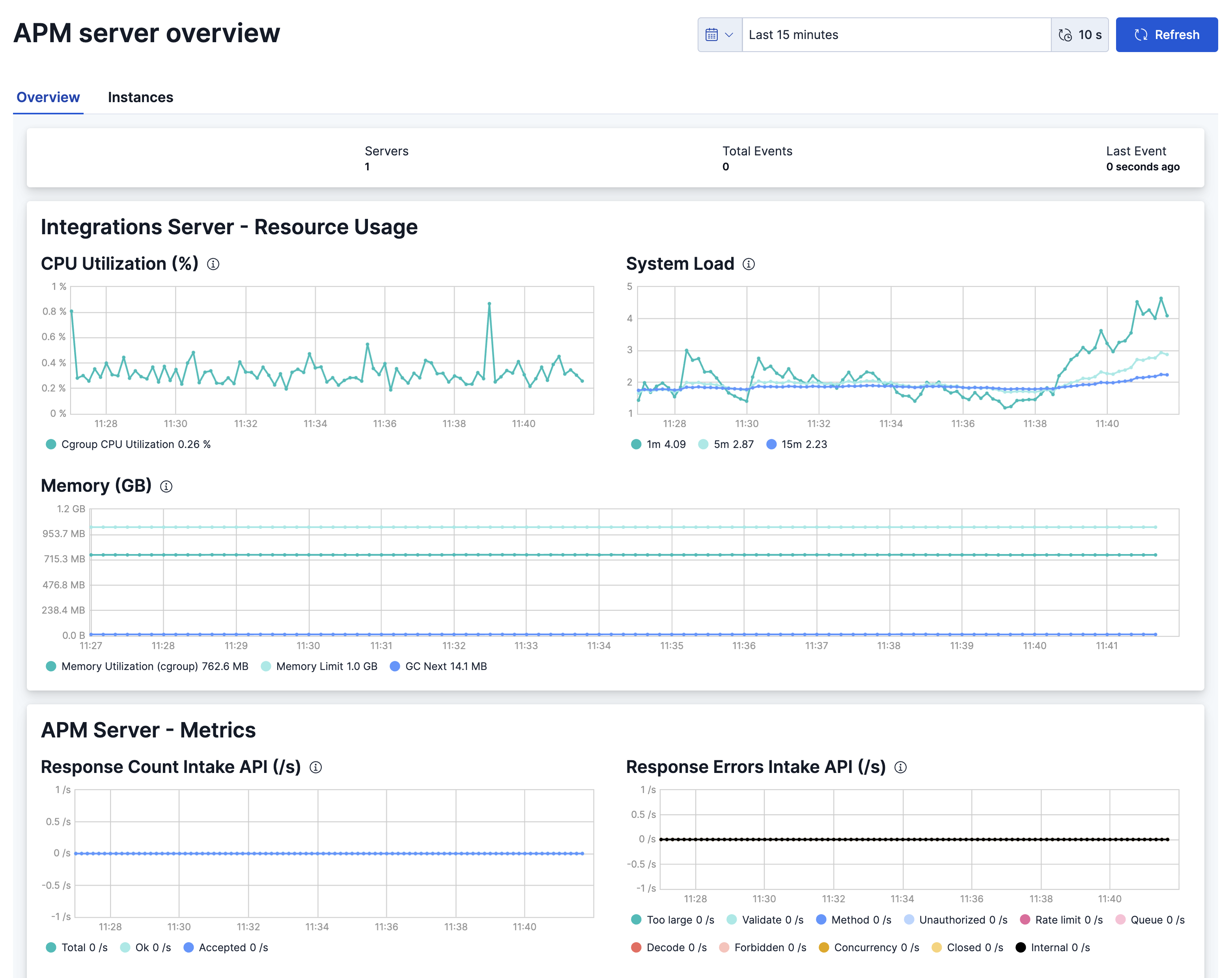The height and width of the screenshot is (978, 1232).
Task: Toggle Accepted 0 /s in Response Count legend
Action: (x=233, y=947)
